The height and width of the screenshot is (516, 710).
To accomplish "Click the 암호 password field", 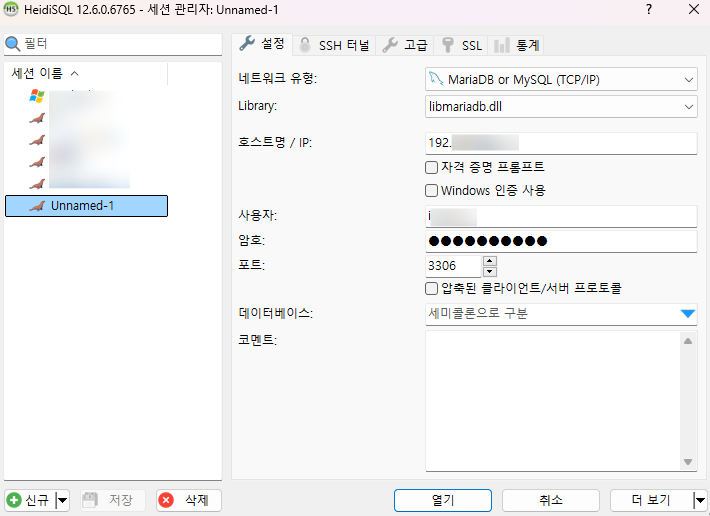I will click(561, 241).
